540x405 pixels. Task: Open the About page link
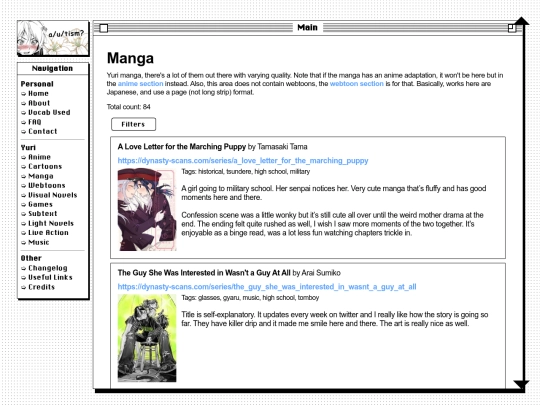point(39,103)
